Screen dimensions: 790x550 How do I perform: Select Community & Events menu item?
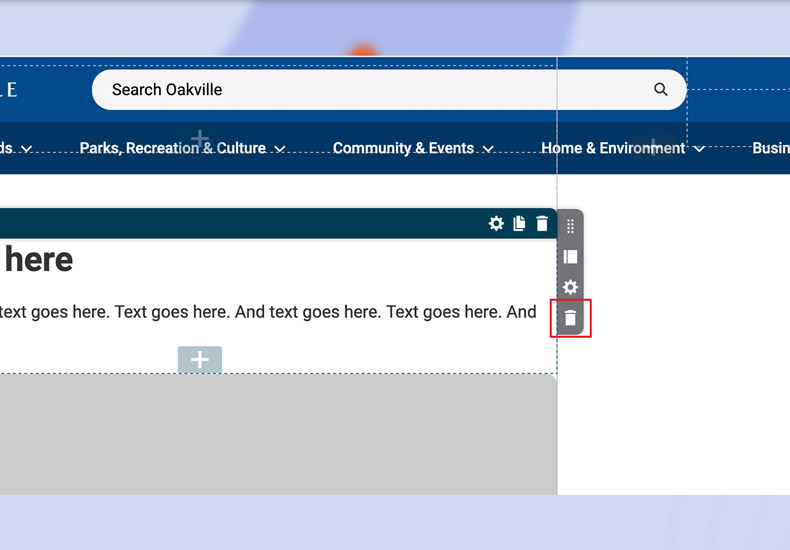(x=403, y=148)
